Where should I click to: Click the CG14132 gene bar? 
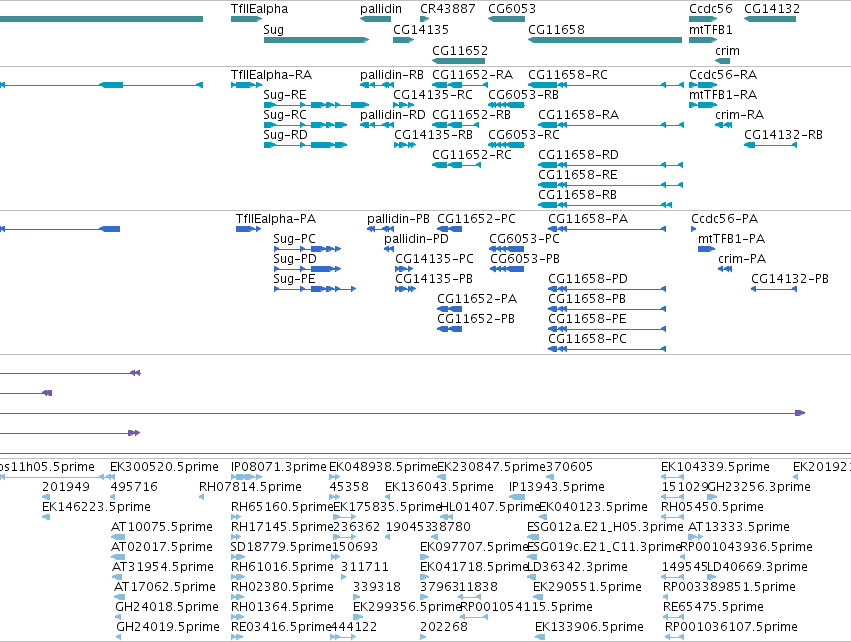[x=770, y=19]
